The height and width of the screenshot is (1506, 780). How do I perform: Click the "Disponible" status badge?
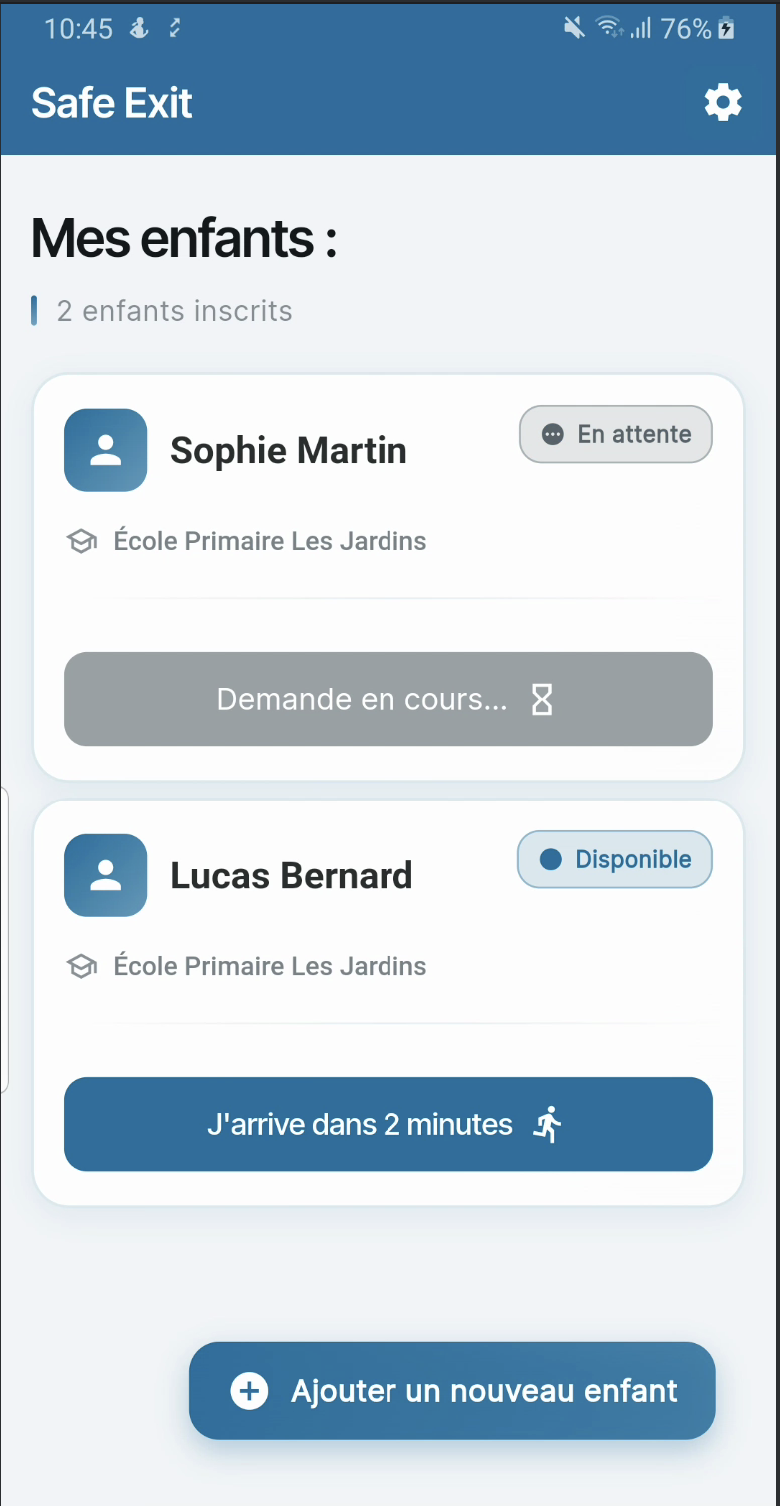614,859
